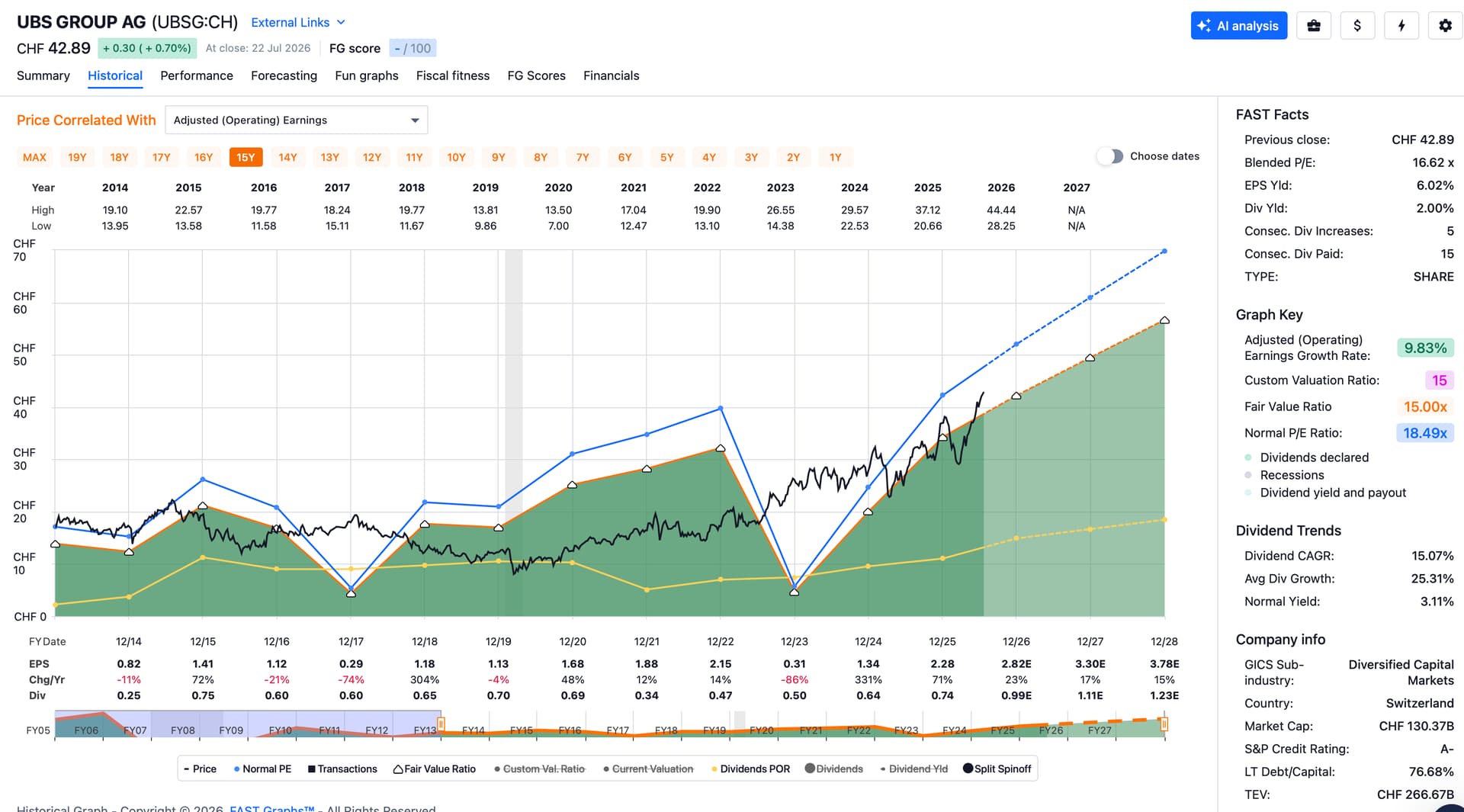Click FY08 on the timeline navigator
Image resolution: width=1464 pixels, height=812 pixels.
(183, 730)
